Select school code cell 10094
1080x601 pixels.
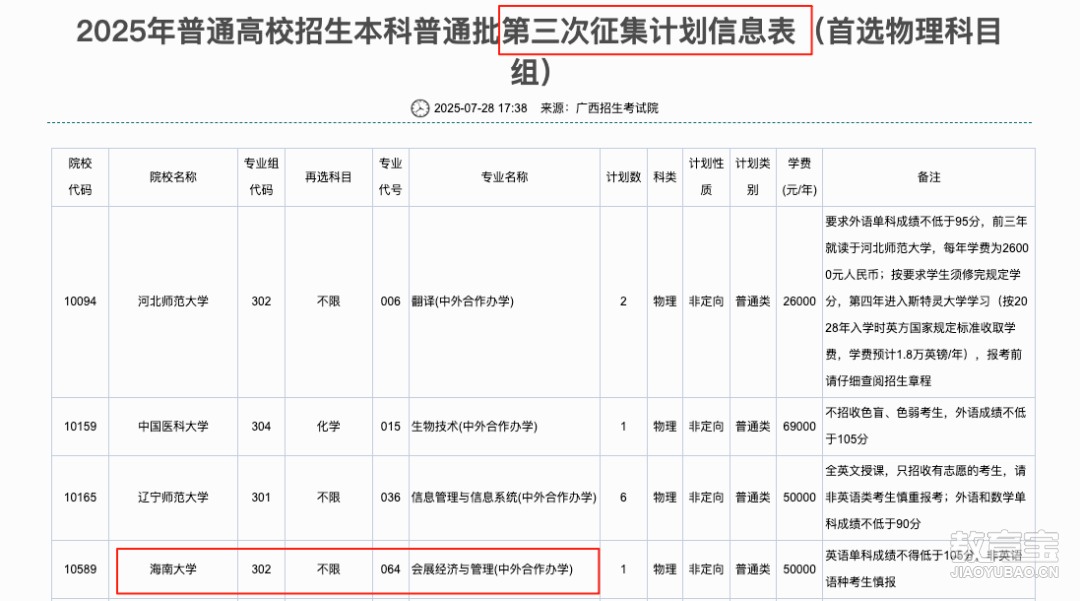pyautogui.click(x=80, y=302)
